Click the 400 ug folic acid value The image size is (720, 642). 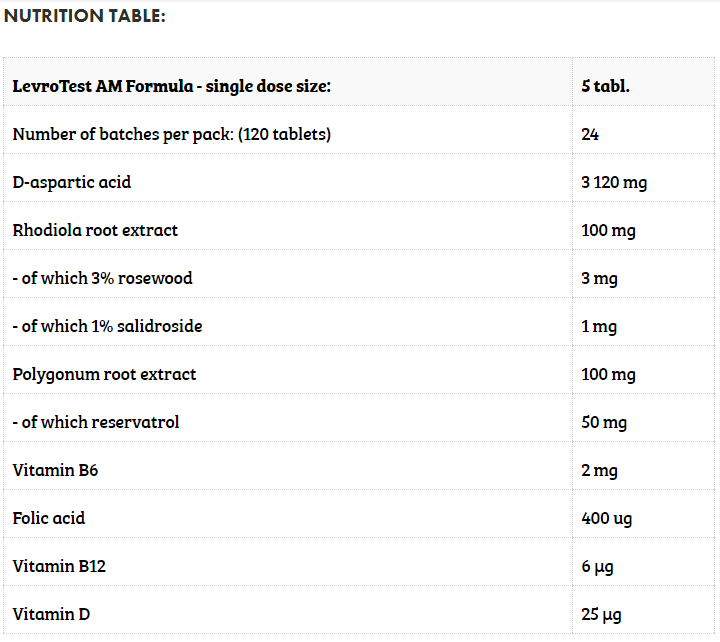coord(606,519)
